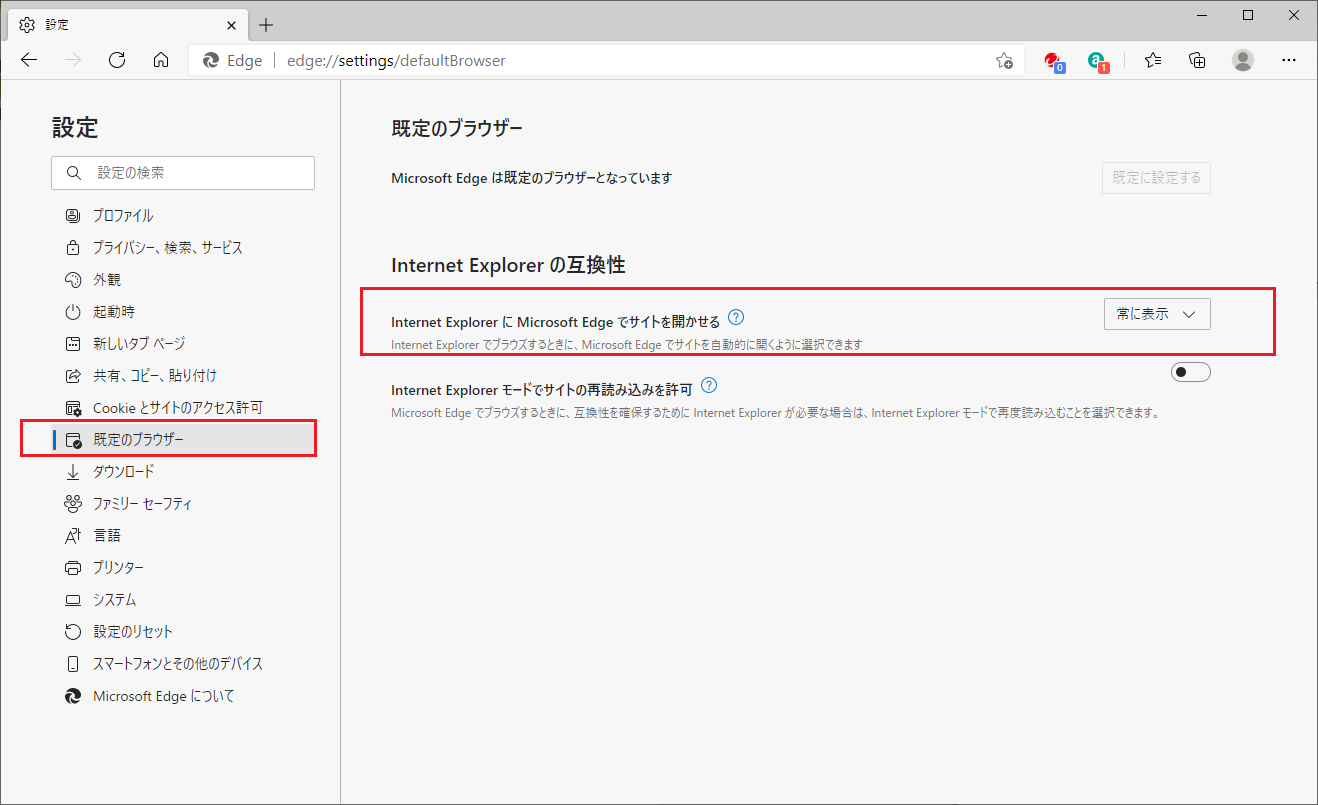
Task: Click the 設定の検索 search box
Action: [183, 173]
